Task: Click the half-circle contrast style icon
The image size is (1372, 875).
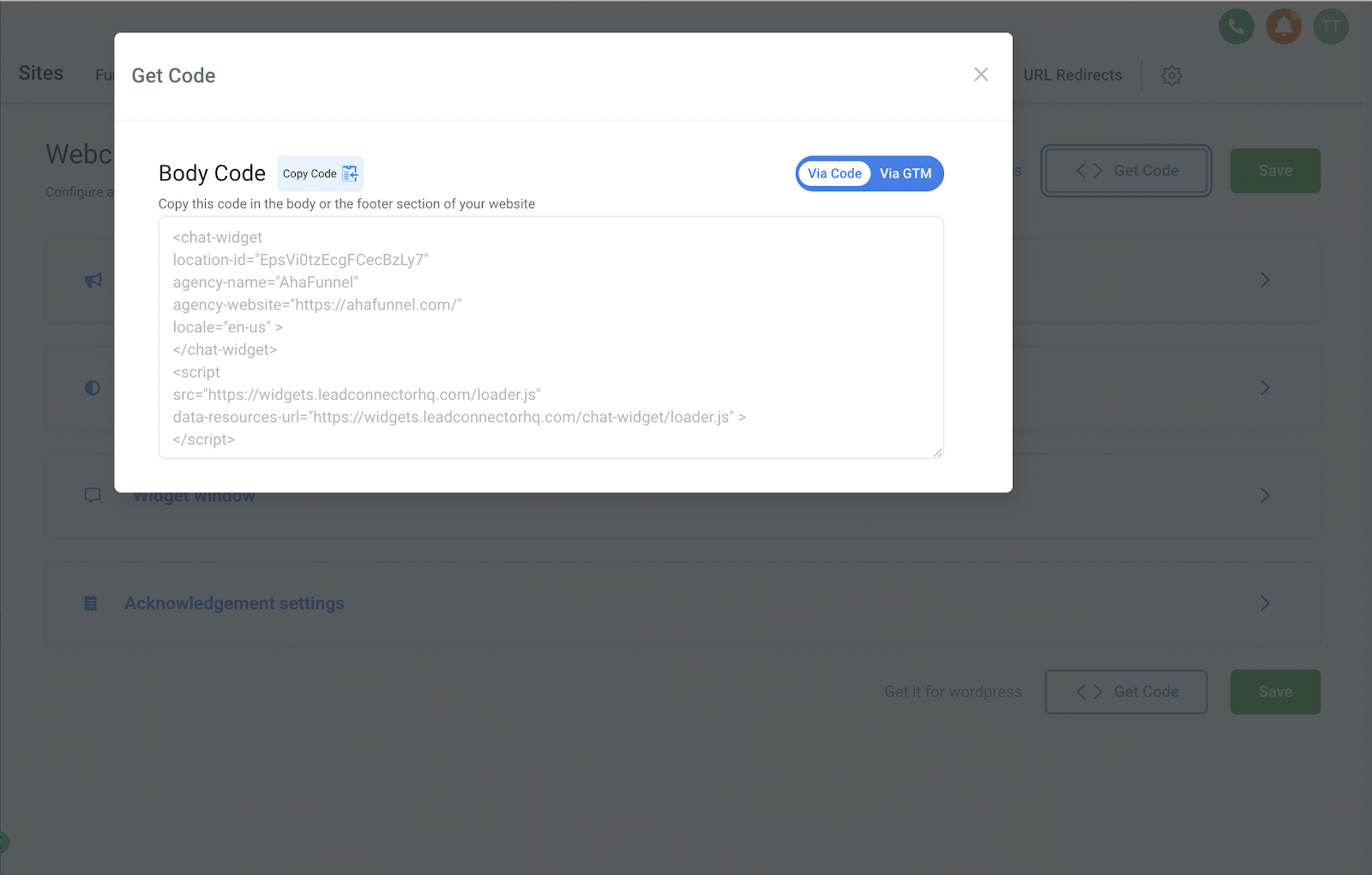Action: point(93,388)
